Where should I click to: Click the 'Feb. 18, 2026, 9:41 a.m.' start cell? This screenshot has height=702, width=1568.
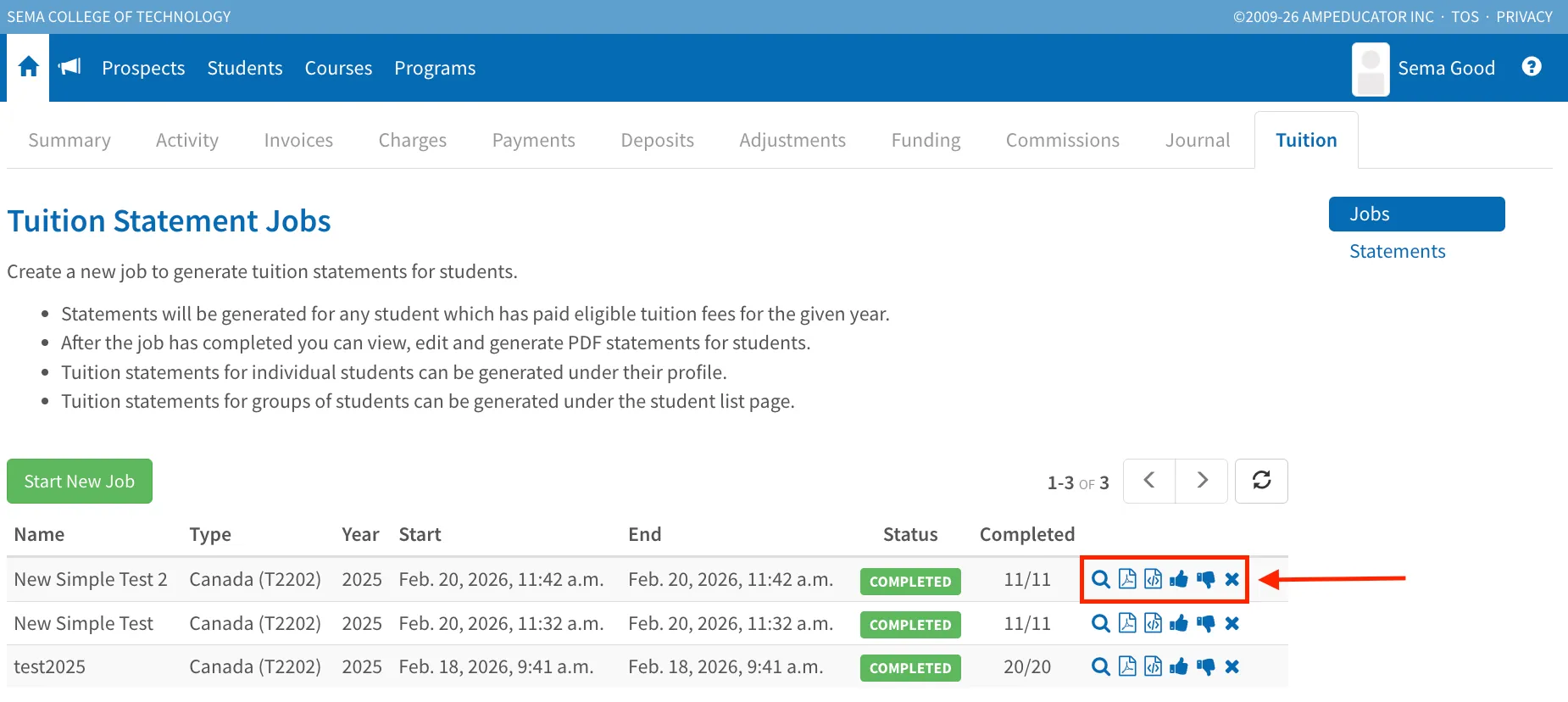(496, 666)
